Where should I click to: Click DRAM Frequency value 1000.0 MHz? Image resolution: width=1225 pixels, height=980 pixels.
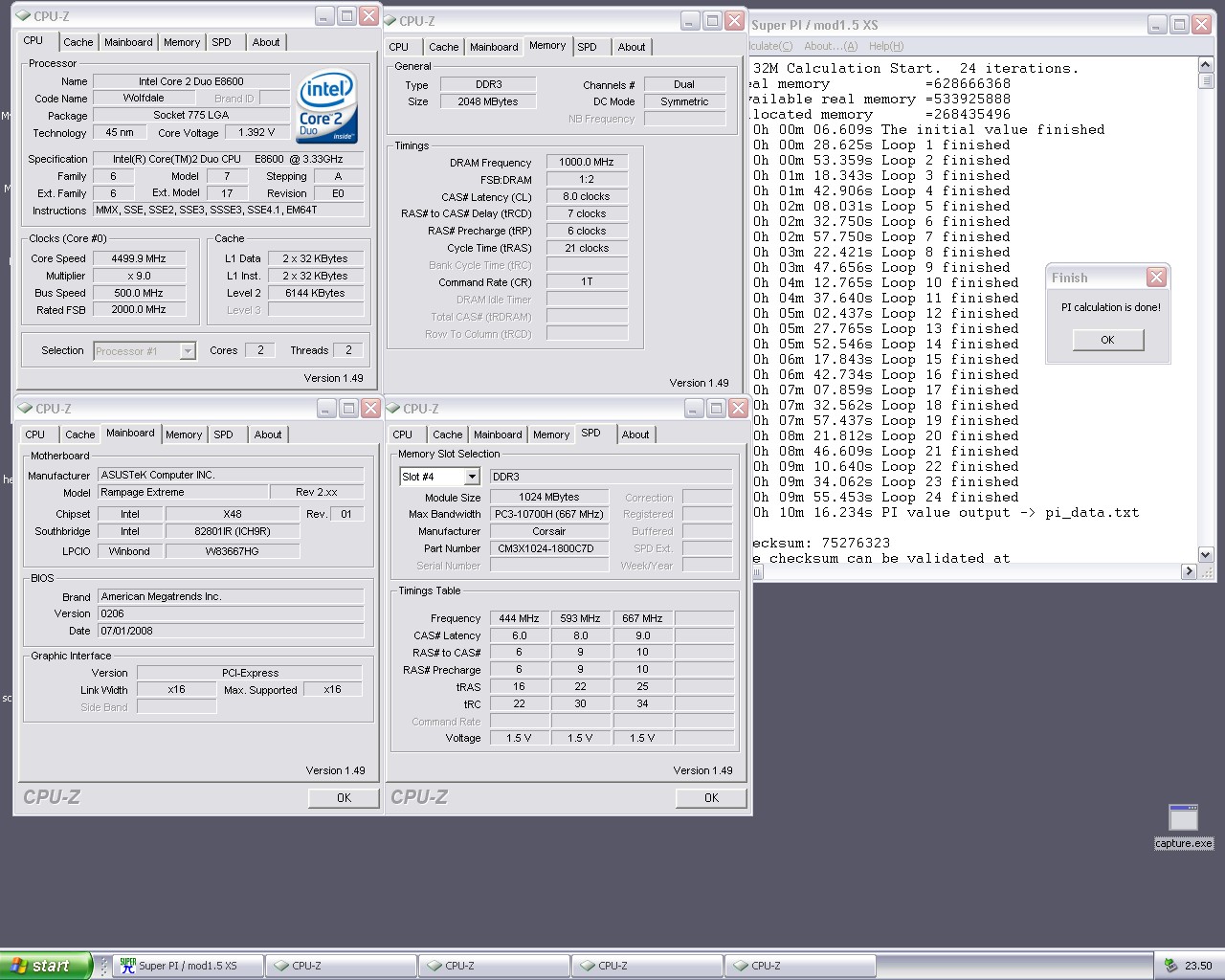pos(587,163)
